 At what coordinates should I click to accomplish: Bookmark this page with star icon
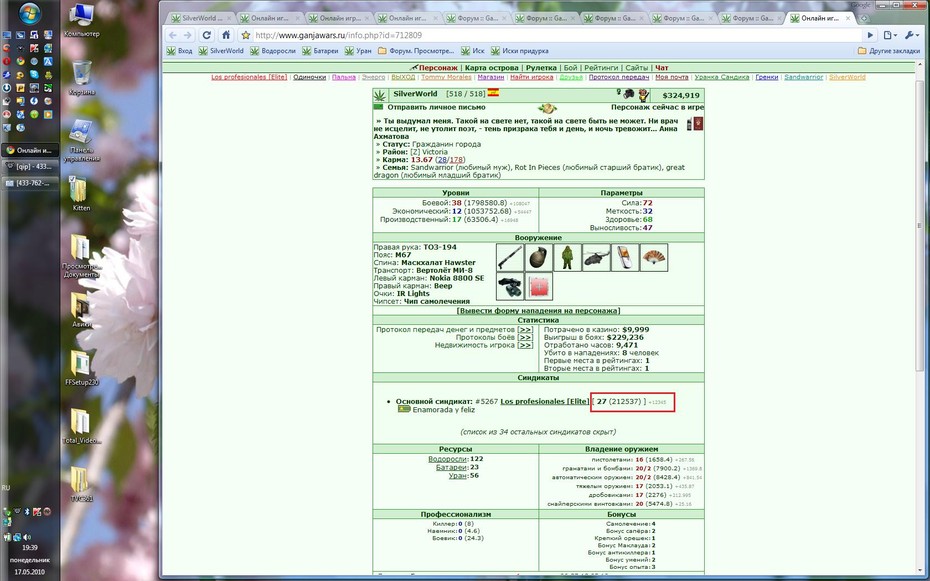tap(246, 36)
